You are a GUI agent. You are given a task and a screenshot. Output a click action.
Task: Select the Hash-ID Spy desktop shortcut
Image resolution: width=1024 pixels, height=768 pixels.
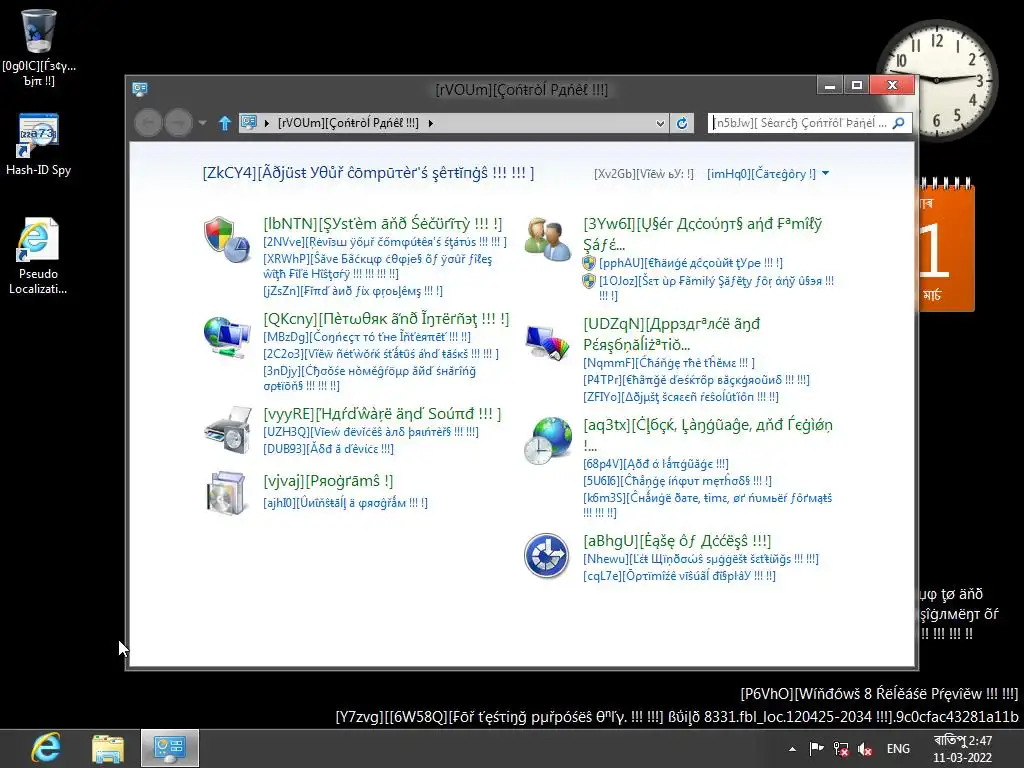pyautogui.click(x=39, y=144)
